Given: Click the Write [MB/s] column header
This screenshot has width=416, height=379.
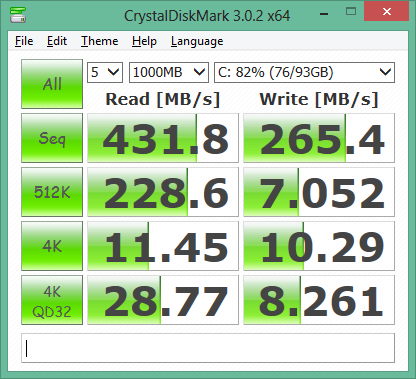Looking at the screenshot, I should coord(319,99).
